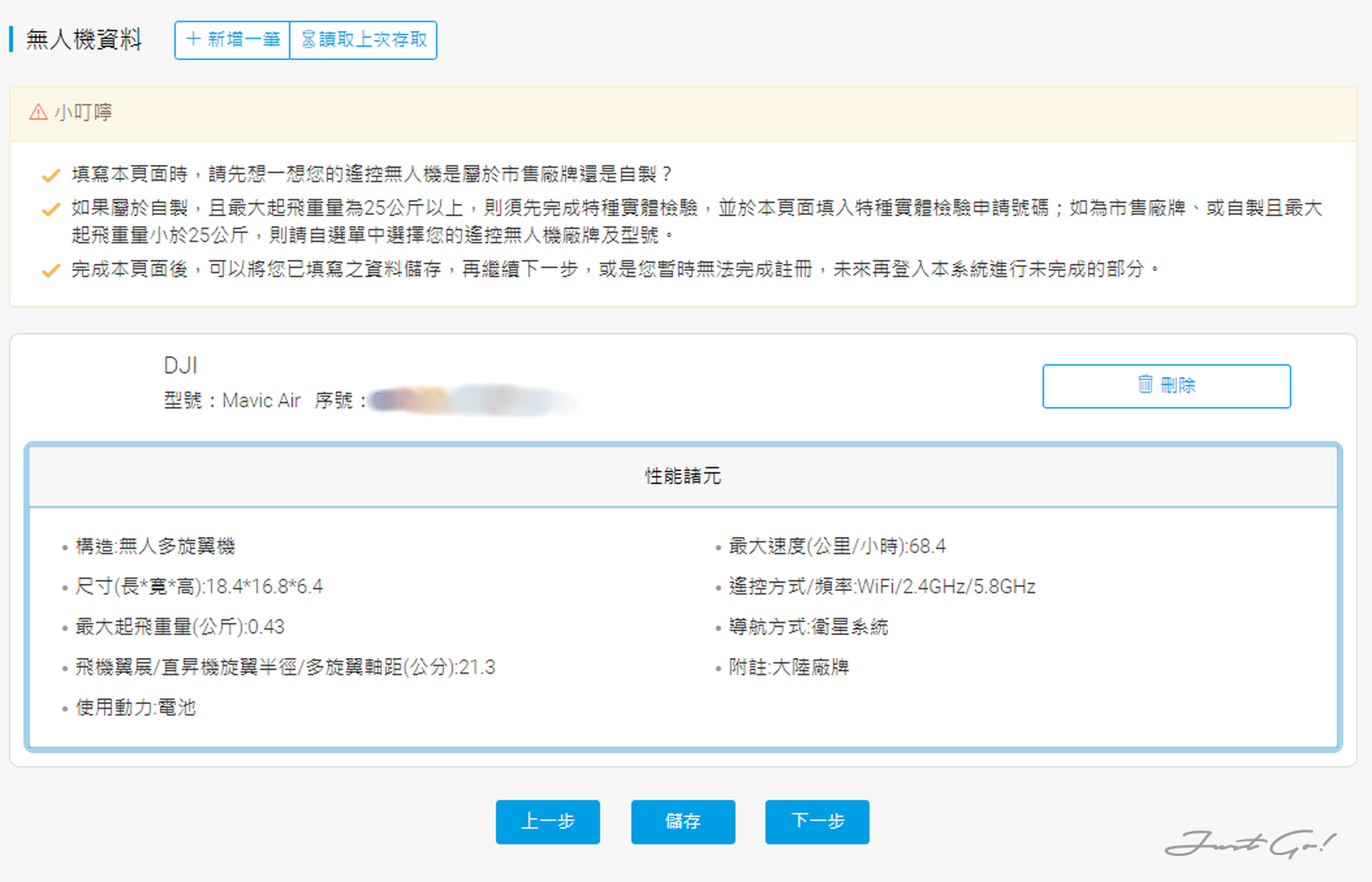Click the second orange checkmark about 25公斤

coord(51,210)
